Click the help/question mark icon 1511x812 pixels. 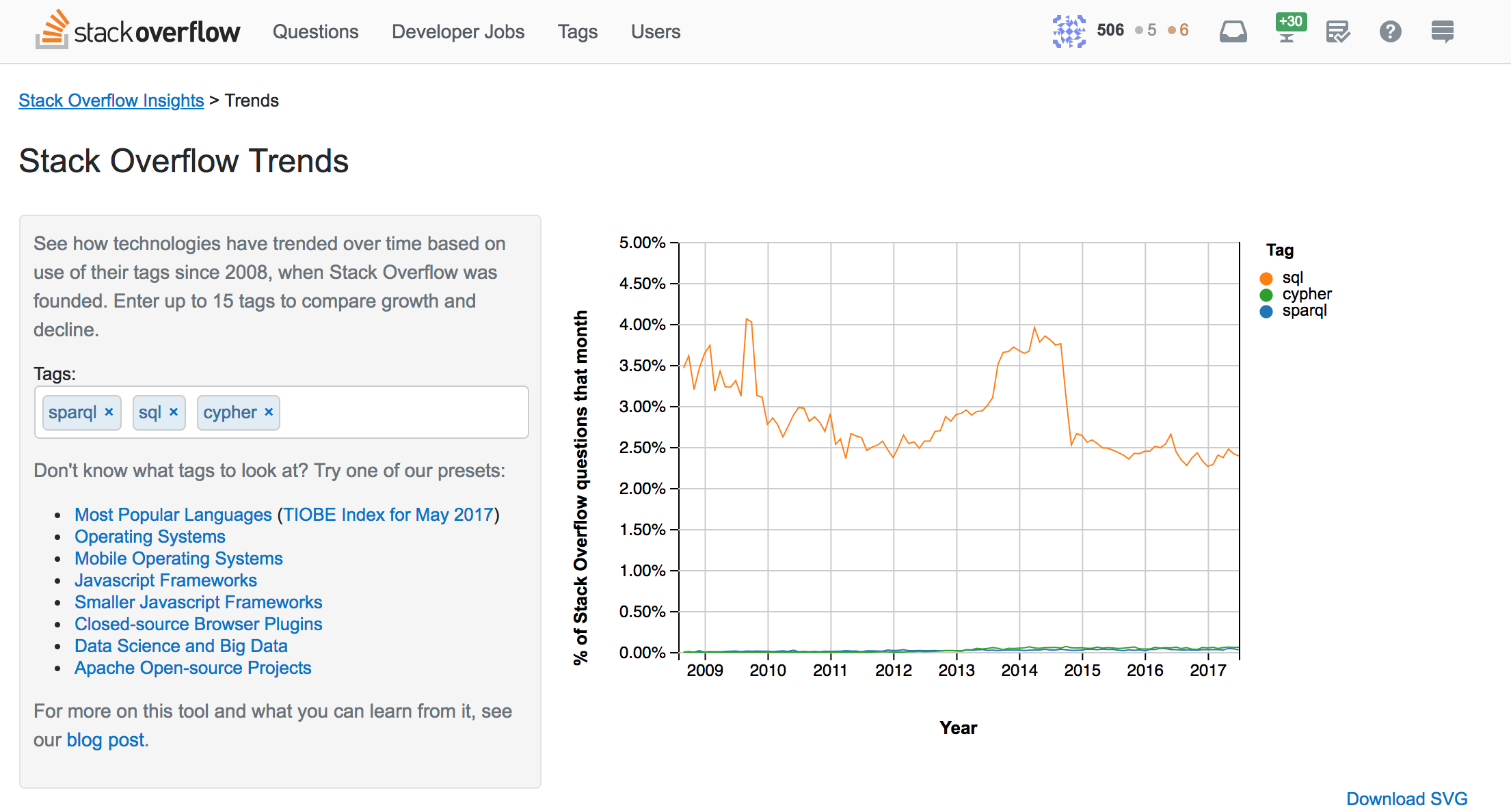[x=1390, y=32]
